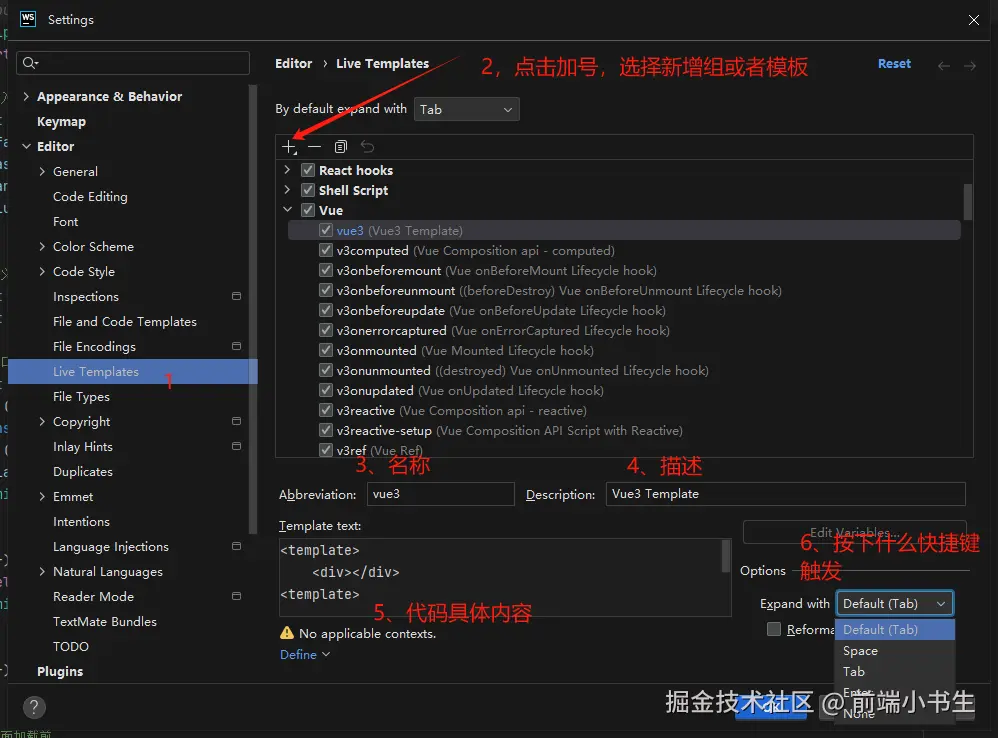Click inside the Template text editor

click(x=500, y=577)
